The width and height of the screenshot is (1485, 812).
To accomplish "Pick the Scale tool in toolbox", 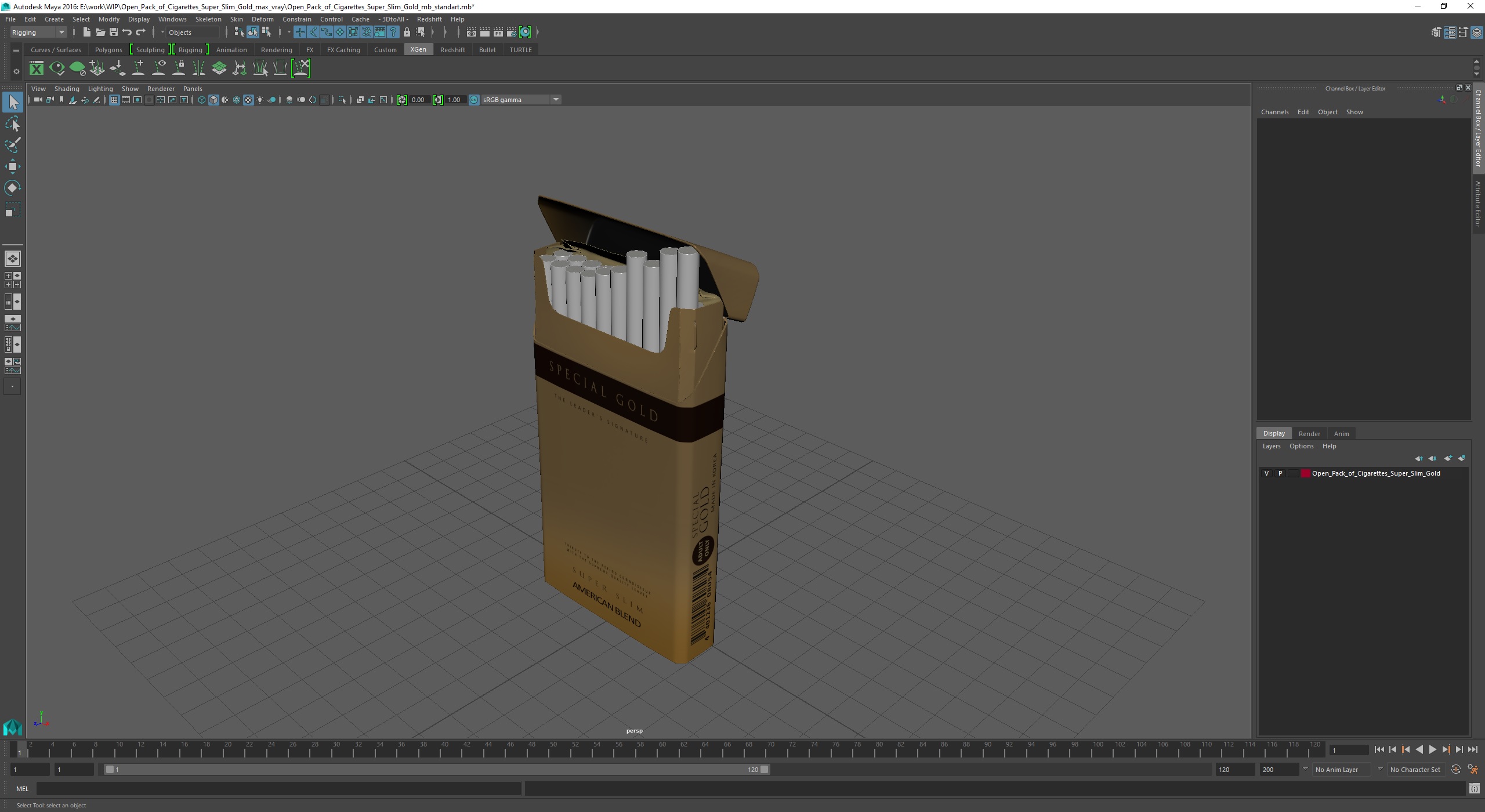I will click(13, 209).
